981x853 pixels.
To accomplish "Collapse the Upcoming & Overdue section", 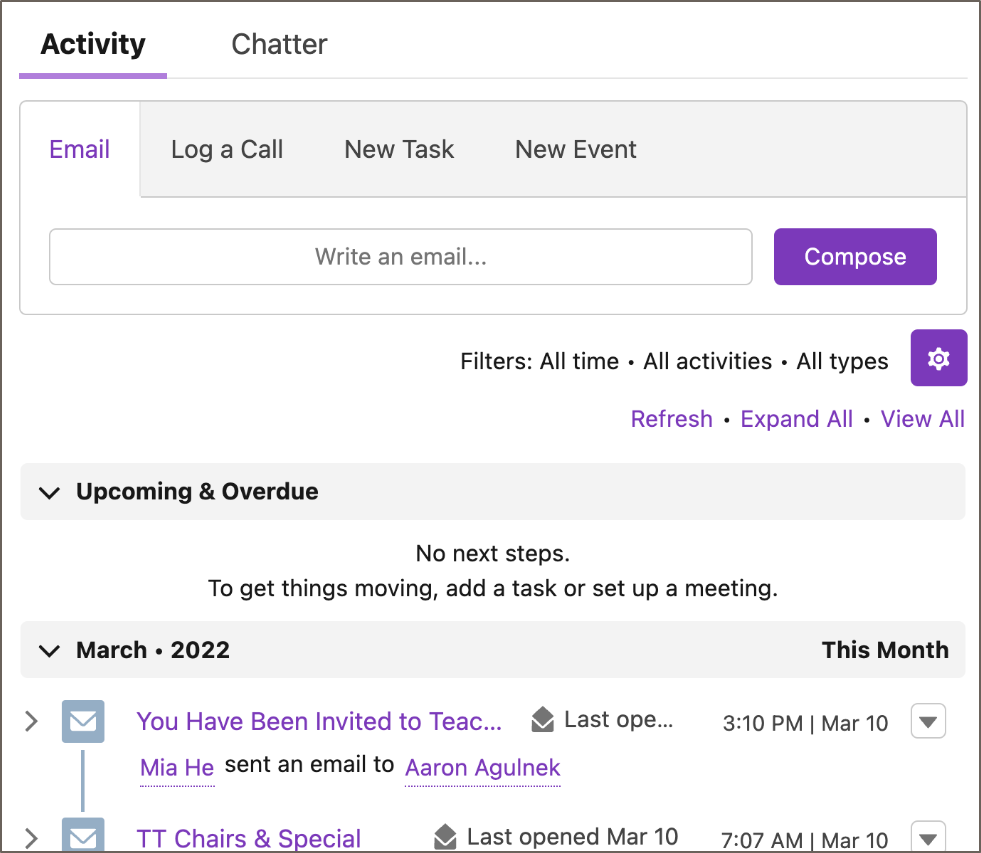I will point(49,493).
